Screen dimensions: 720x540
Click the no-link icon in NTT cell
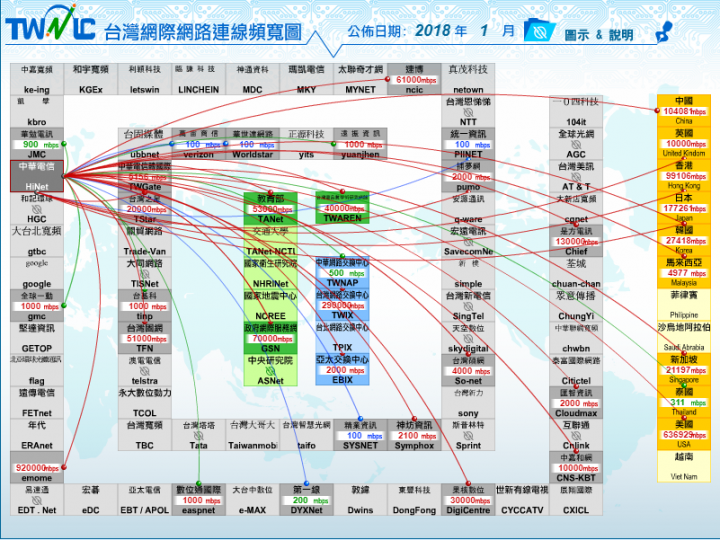point(468,112)
